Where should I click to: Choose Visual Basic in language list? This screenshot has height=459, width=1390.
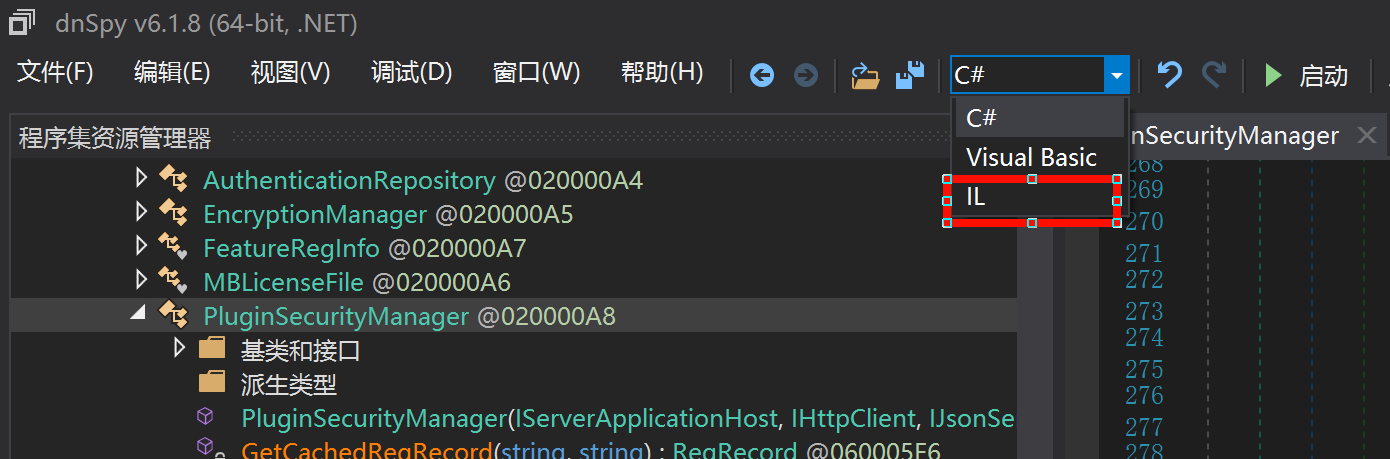1032,157
